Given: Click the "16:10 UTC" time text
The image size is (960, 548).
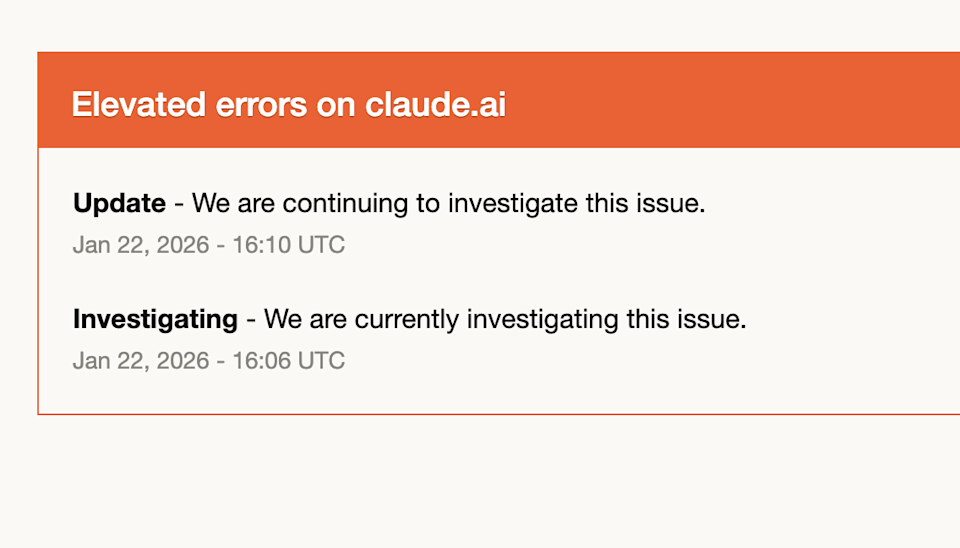Looking at the screenshot, I should click(288, 245).
